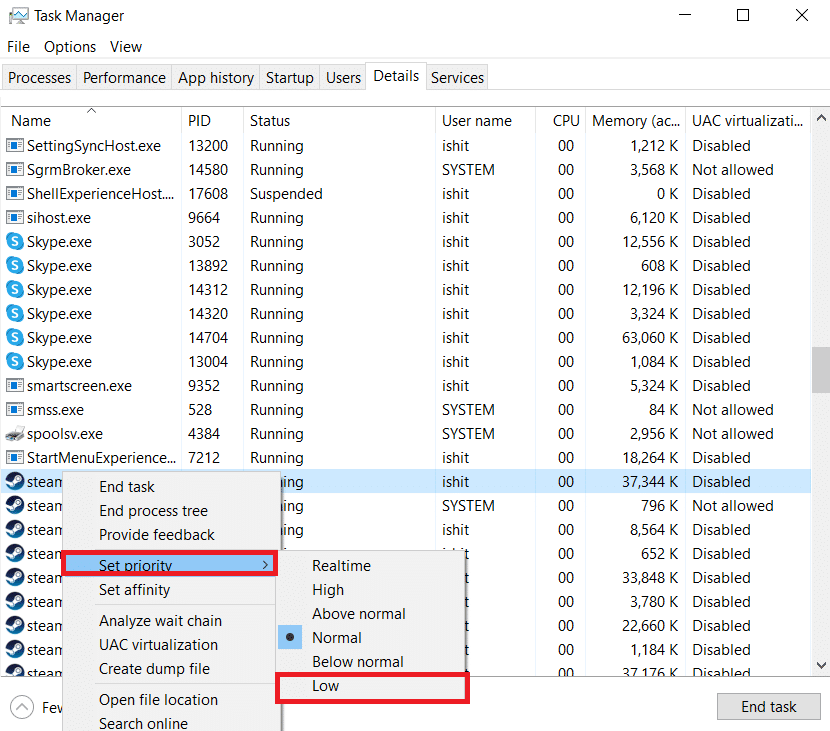Set process priority to Realtime
The image size is (830, 731).
click(x=371, y=565)
